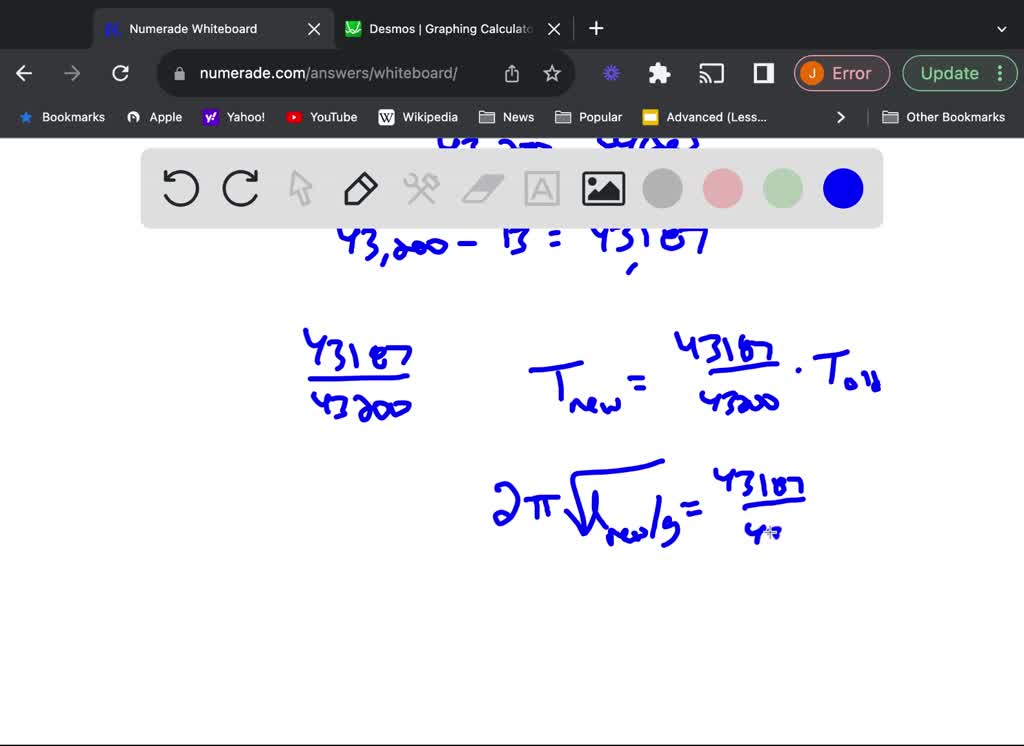Go back in browser history
The image size is (1024, 746).
click(x=24, y=73)
